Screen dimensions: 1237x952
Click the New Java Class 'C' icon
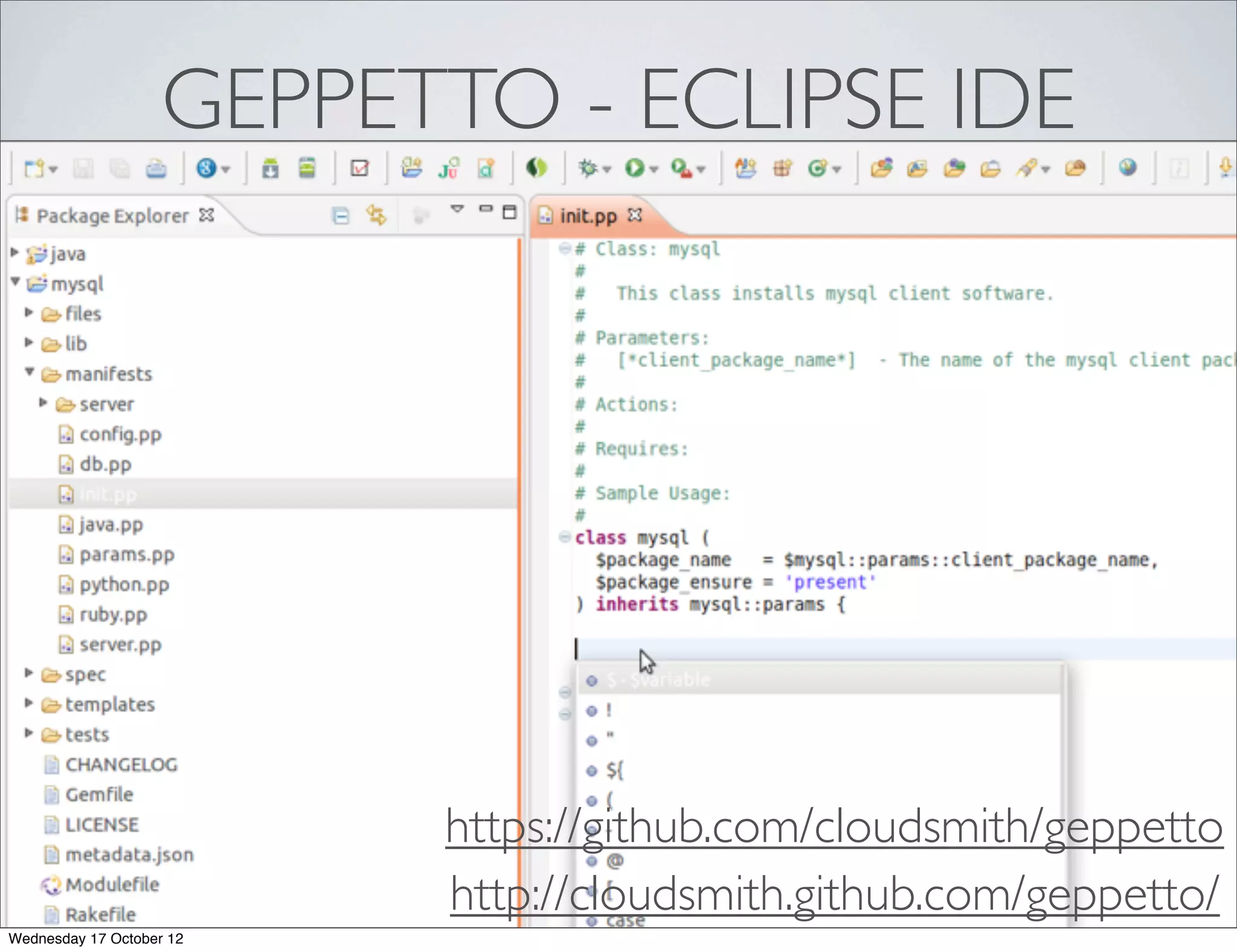(x=818, y=168)
